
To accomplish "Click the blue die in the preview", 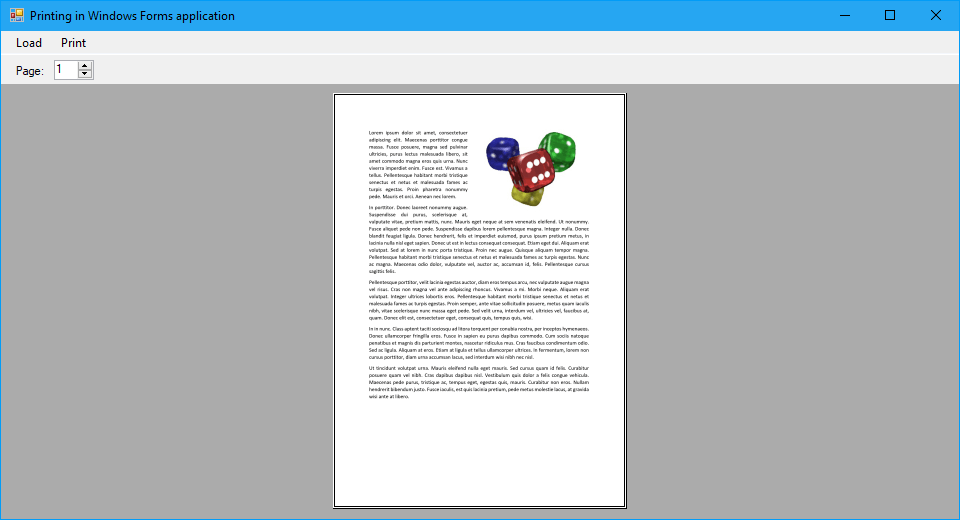I will click(500, 153).
